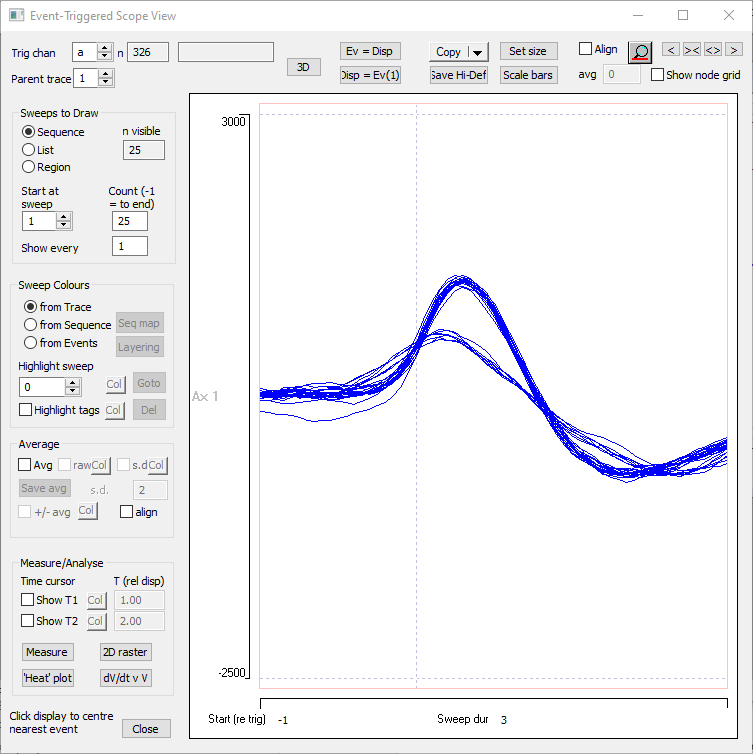Click the '>' shift-right navigation button
753x754 pixels.
click(x=734, y=50)
